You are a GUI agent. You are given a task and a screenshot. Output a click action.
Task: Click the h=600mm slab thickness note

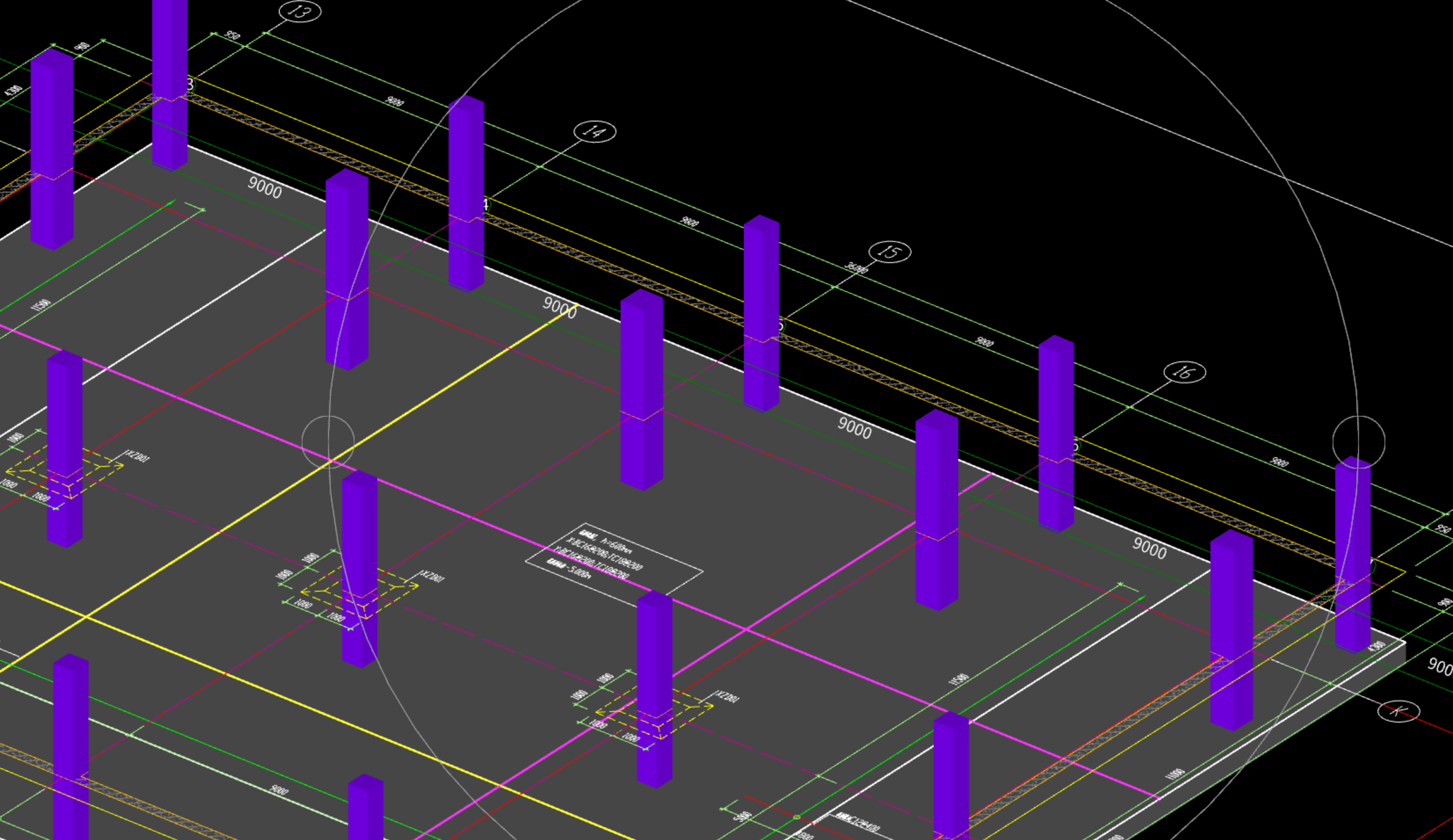616,545
